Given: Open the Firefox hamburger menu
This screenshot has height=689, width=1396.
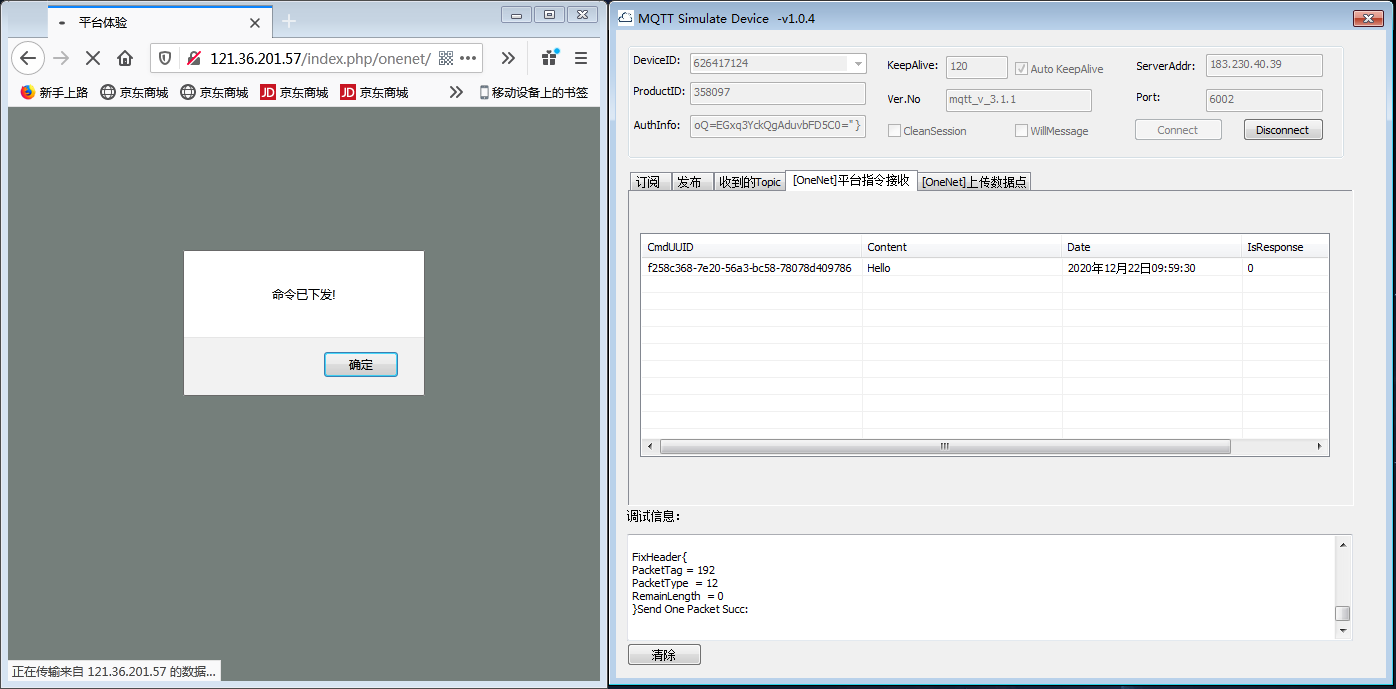Looking at the screenshot, I should pyautogui.click(x=581, y=58).
